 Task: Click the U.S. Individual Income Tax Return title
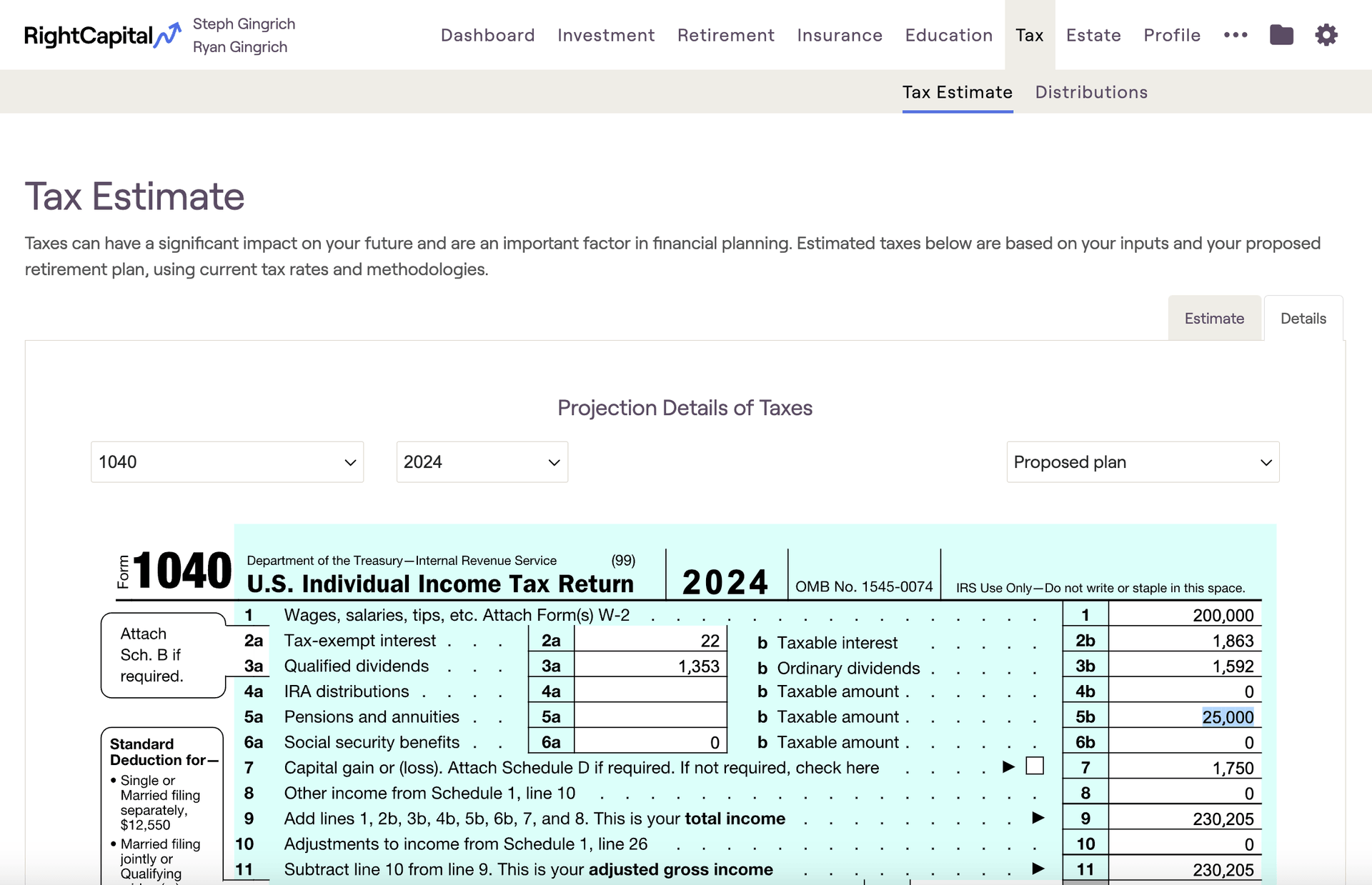440,584
